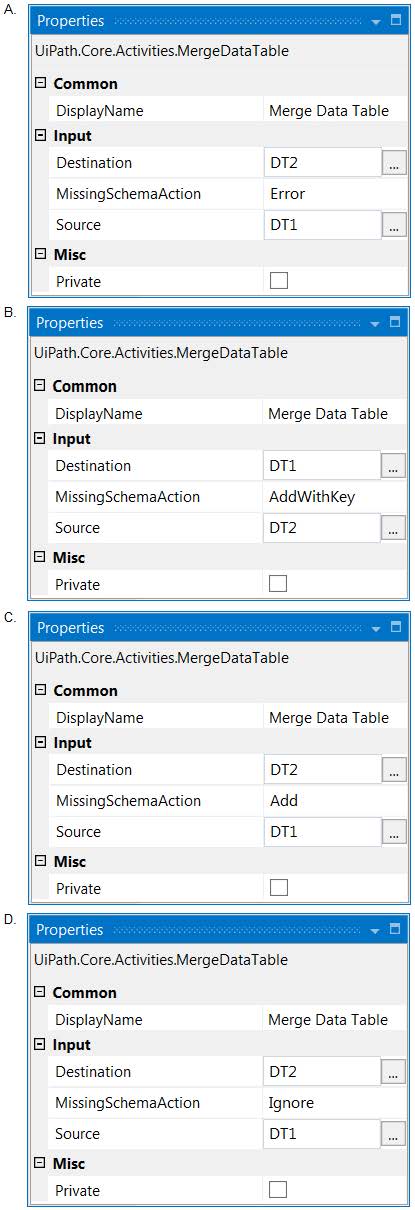Click MissingSchemaAction label in panel D

[x=127, y=1103]
